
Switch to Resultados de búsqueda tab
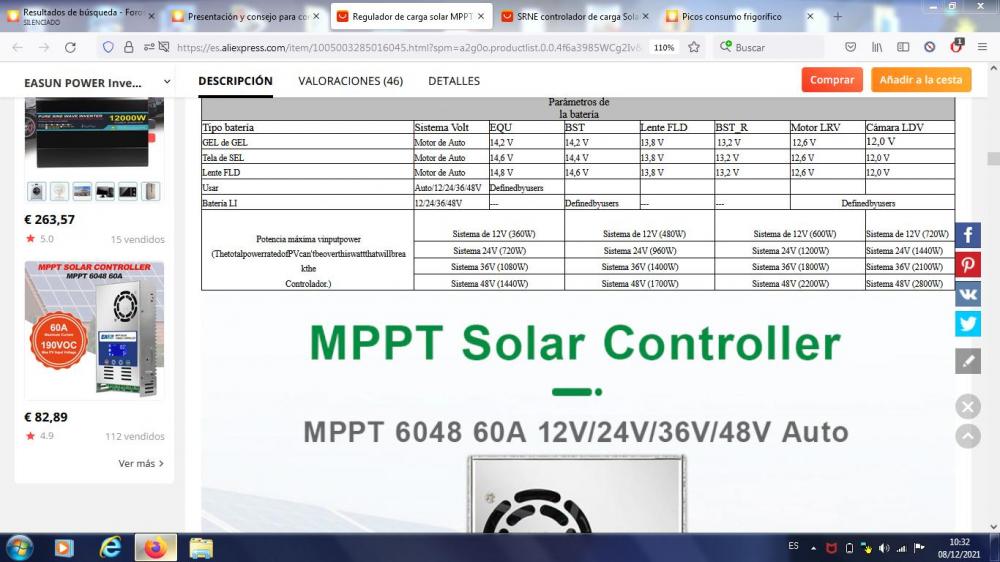81,16
